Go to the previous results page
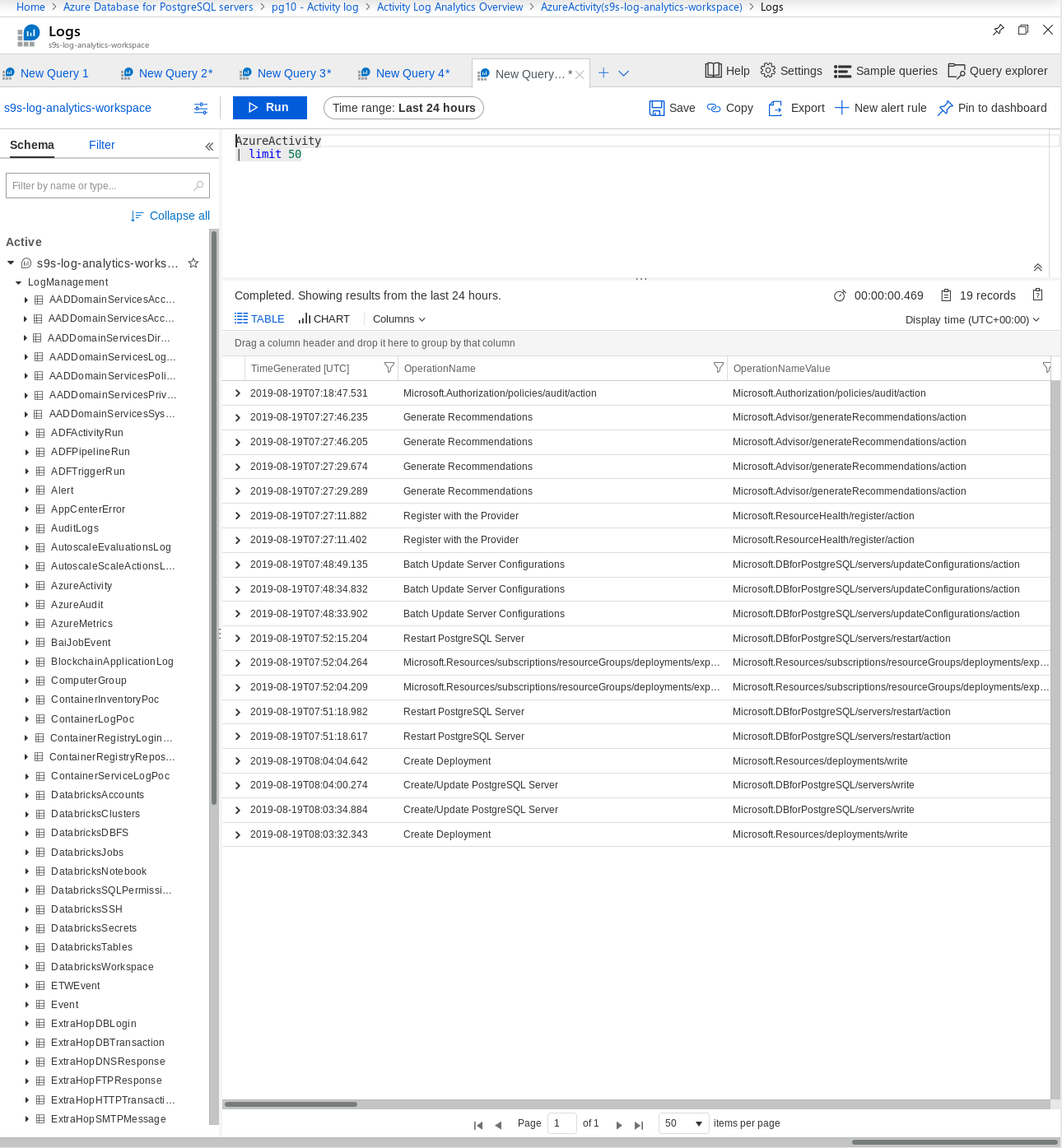Viewport: 1062px width, 1148px height. click(x=498, y=1125)
